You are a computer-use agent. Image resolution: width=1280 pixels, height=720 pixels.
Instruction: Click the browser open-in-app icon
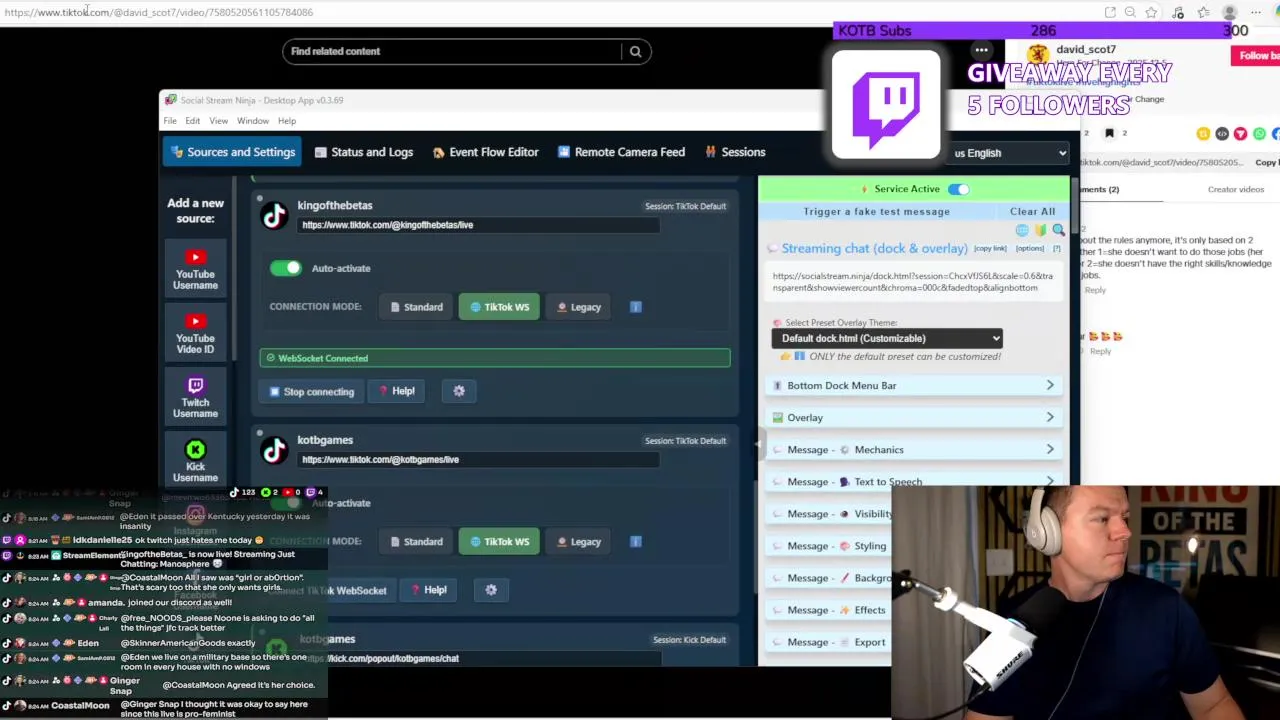[1110, 12]
